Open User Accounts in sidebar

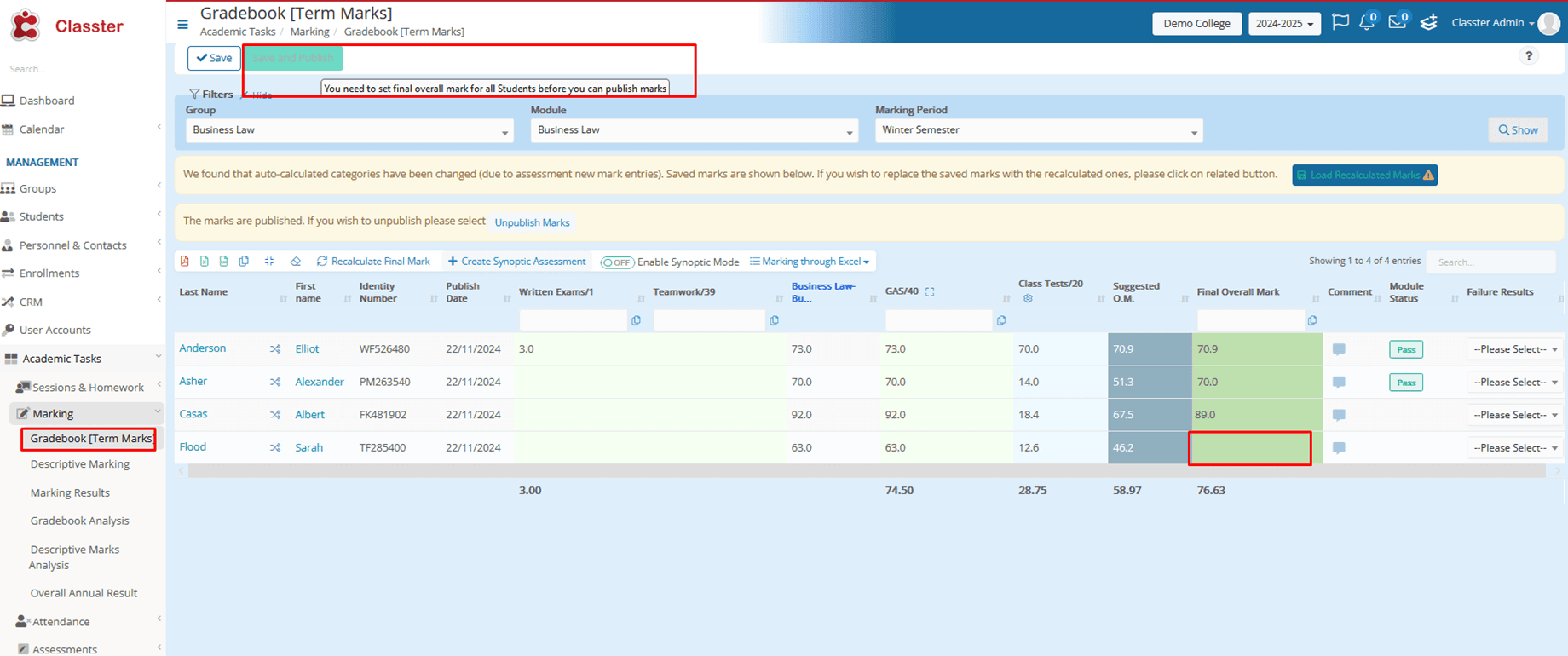55,330
